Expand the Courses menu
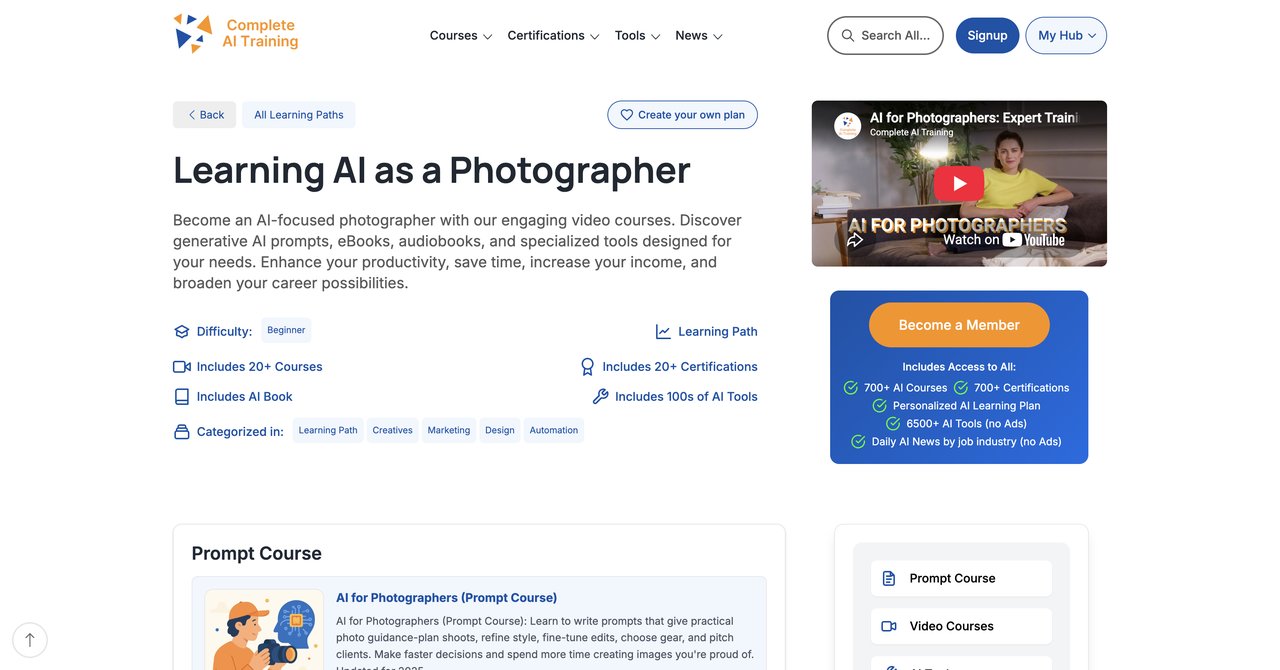 pyautogui.click(x=461, y=35)
